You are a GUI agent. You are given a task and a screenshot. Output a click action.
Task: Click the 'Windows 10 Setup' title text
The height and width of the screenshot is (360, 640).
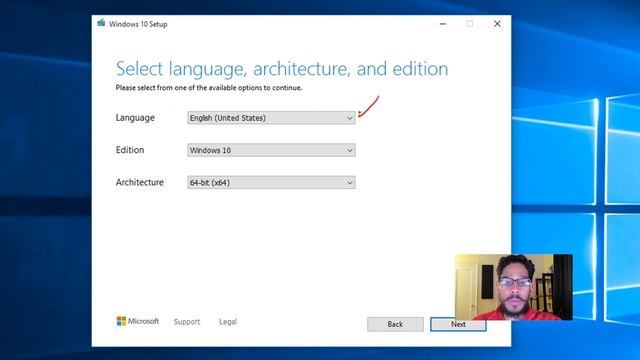pos(138,24)
